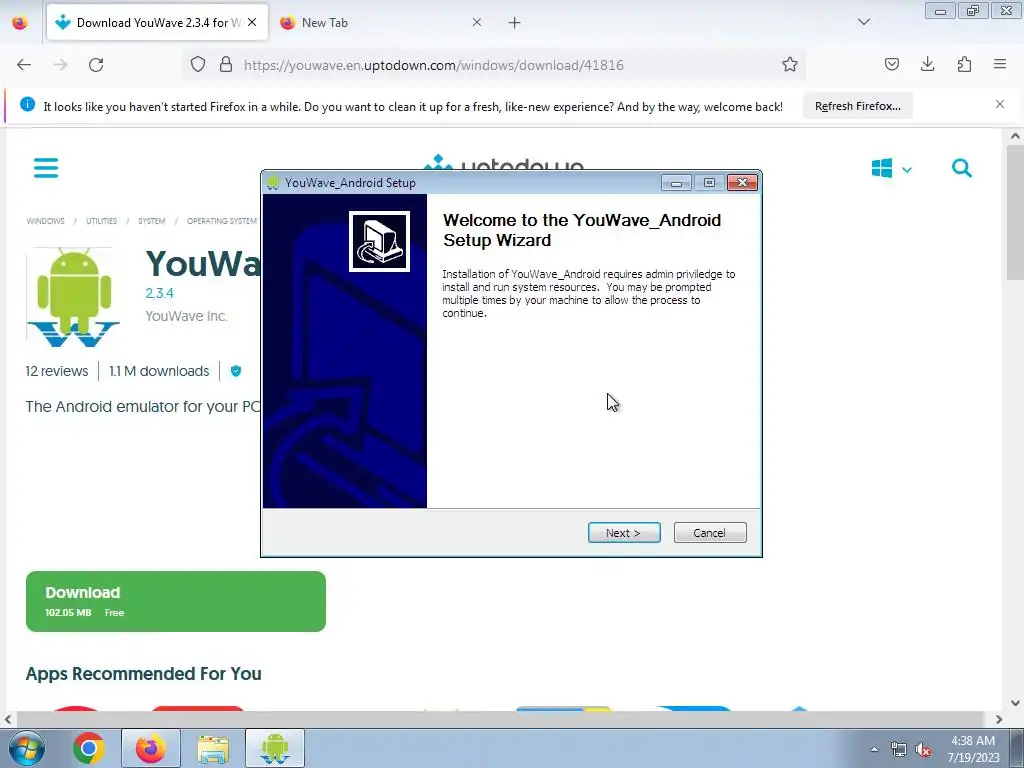Image resolution: width=1024 pixels, height=768 pixels.
Task: Click the YouWave installer taskbar icon
Action: click(275, 748)
